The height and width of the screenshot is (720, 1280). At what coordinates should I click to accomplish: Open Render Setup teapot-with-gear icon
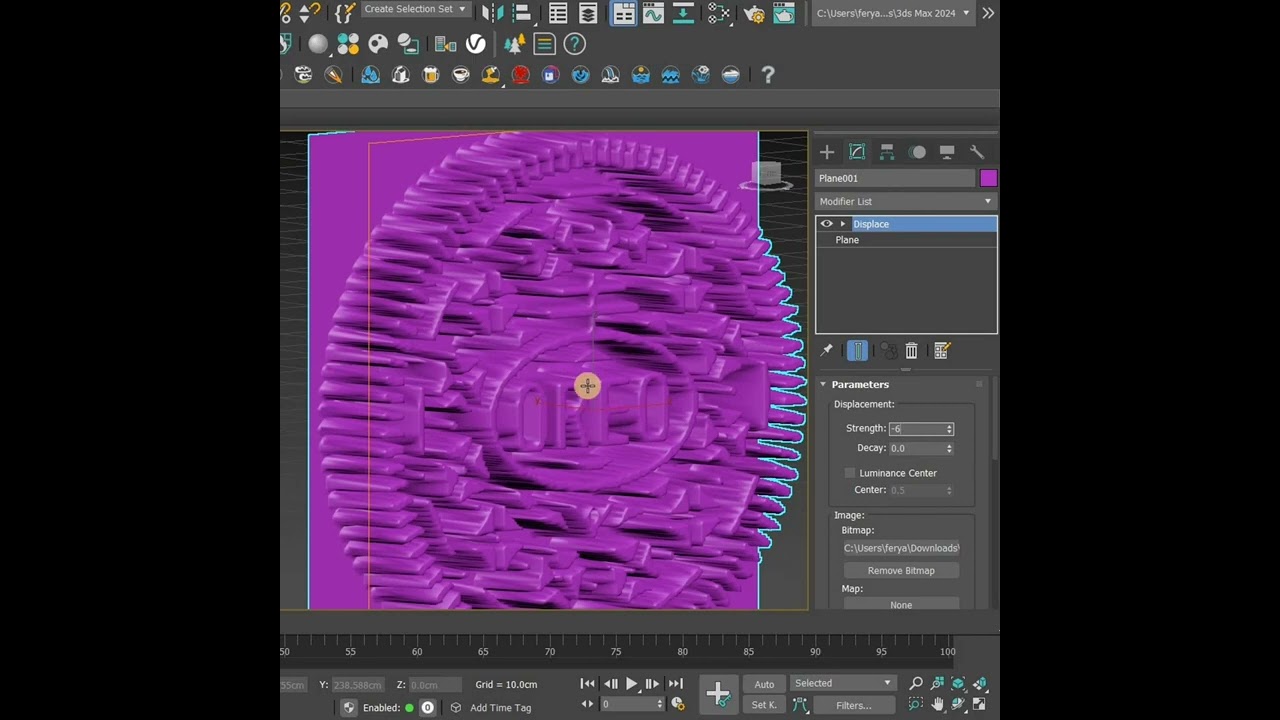[x=754, y=14]
